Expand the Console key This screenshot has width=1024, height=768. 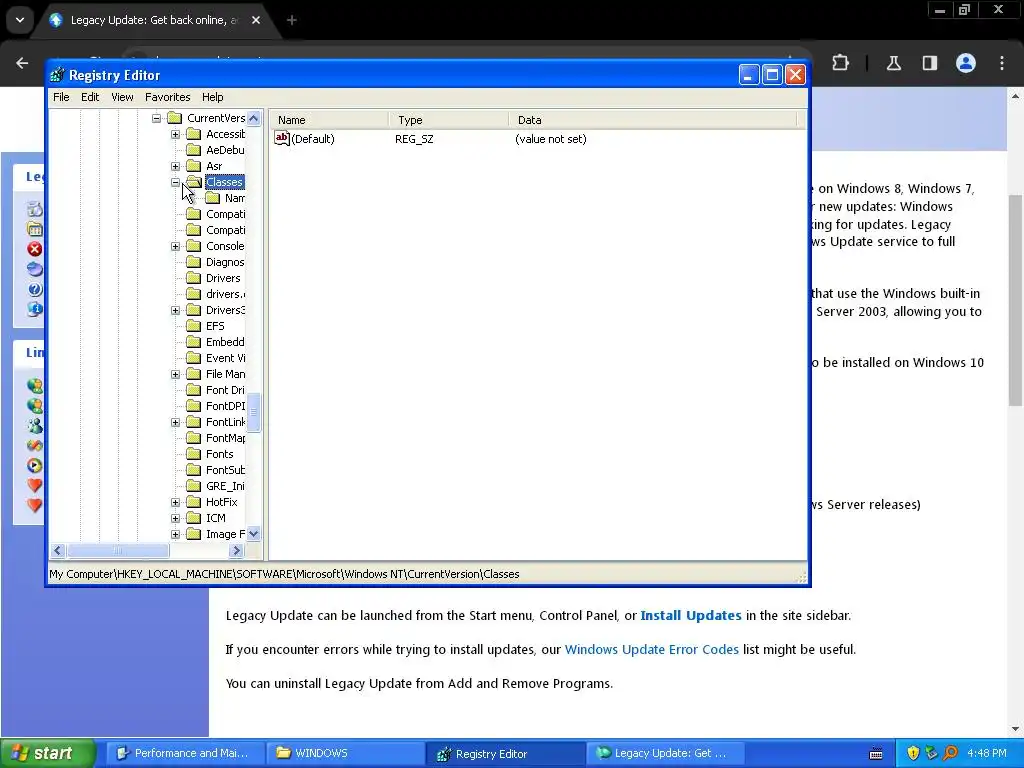coord(176,246)
